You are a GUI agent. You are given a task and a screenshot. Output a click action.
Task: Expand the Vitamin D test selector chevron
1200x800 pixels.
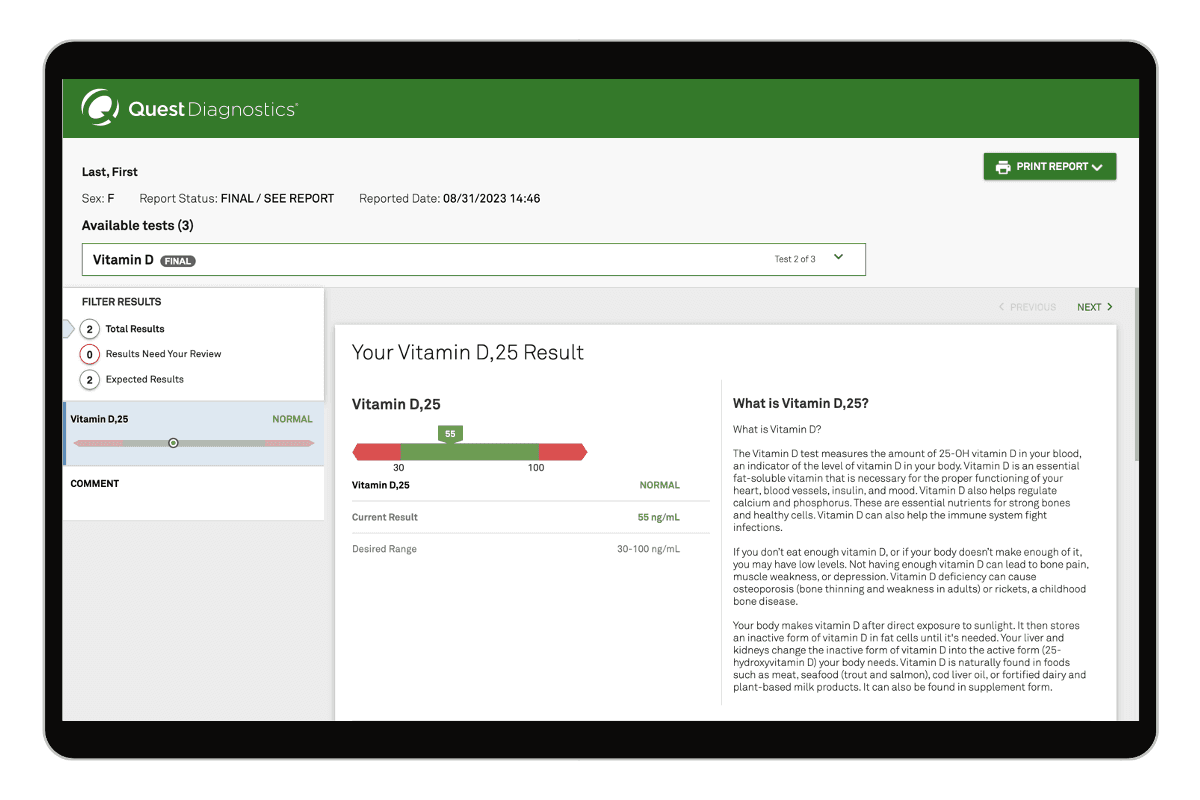click(x=838, y=258)
